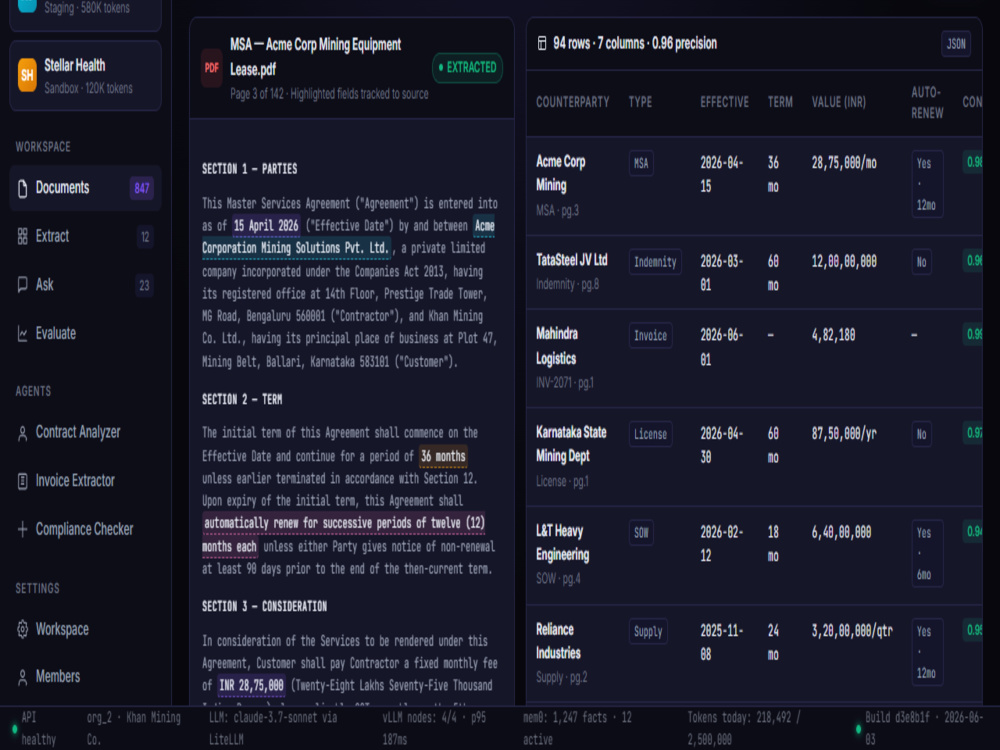This screenshot has width=1000, height=750.
Task: Click the Invoice type tag
Action: coord(651,335)
